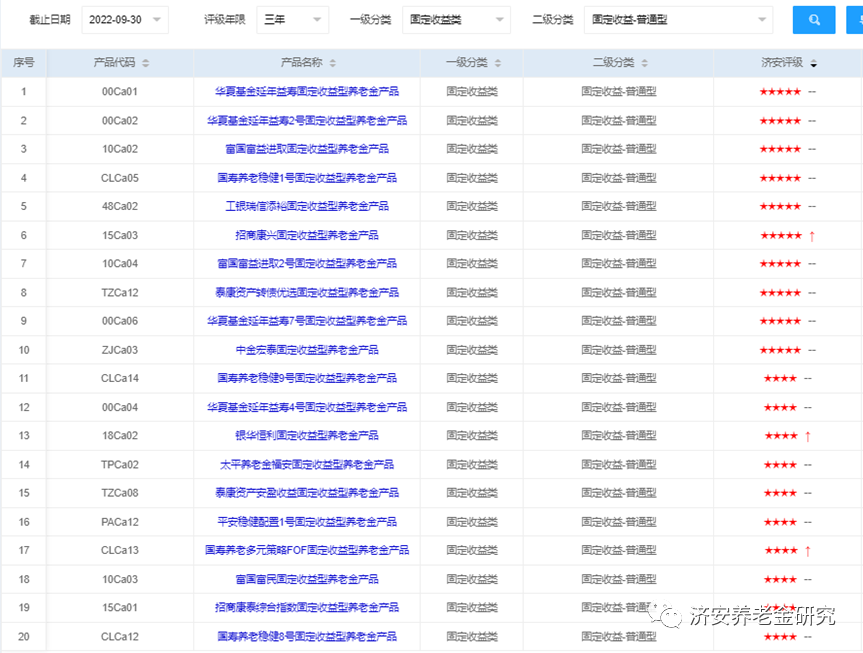Click the blue search magnifier button
The width and height of the screenshot is (863, 653).
[813, 20]
